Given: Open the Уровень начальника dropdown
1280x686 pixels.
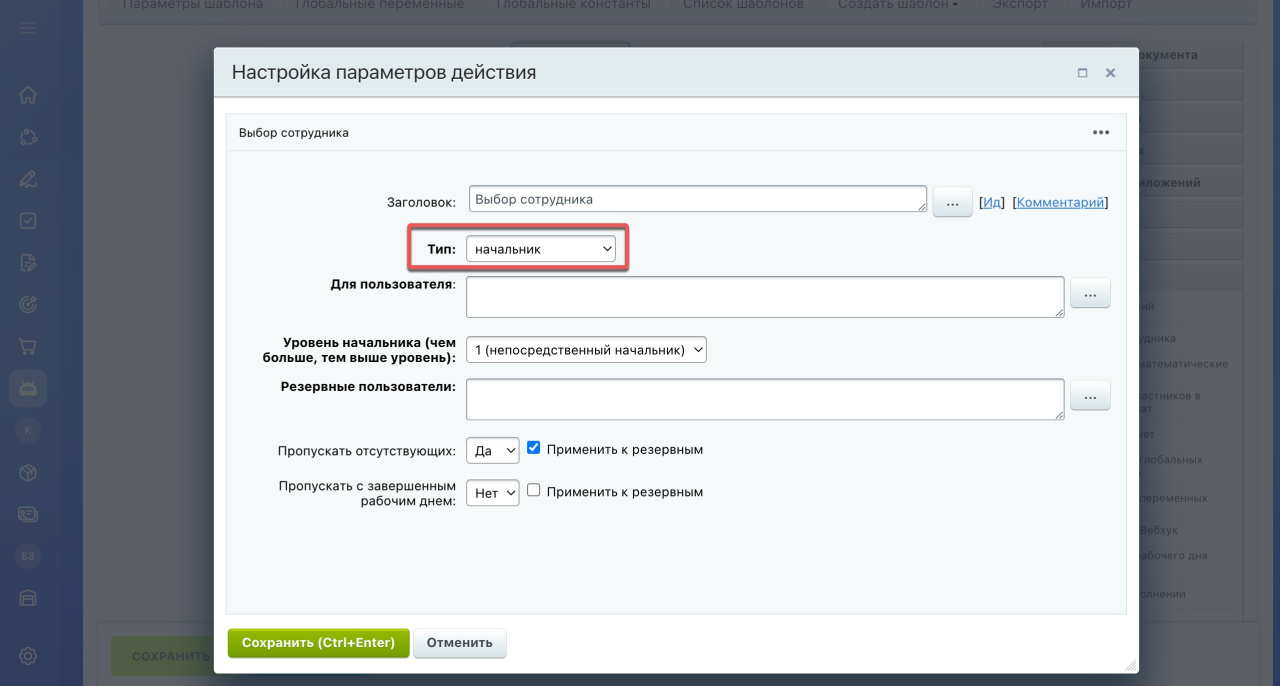Looking at the screenshot, I should click(586, 350).
